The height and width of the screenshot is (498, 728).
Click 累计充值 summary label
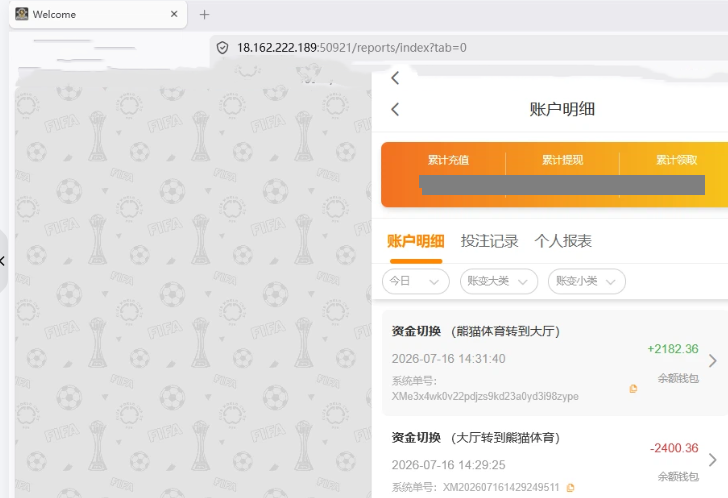[448, 160]
